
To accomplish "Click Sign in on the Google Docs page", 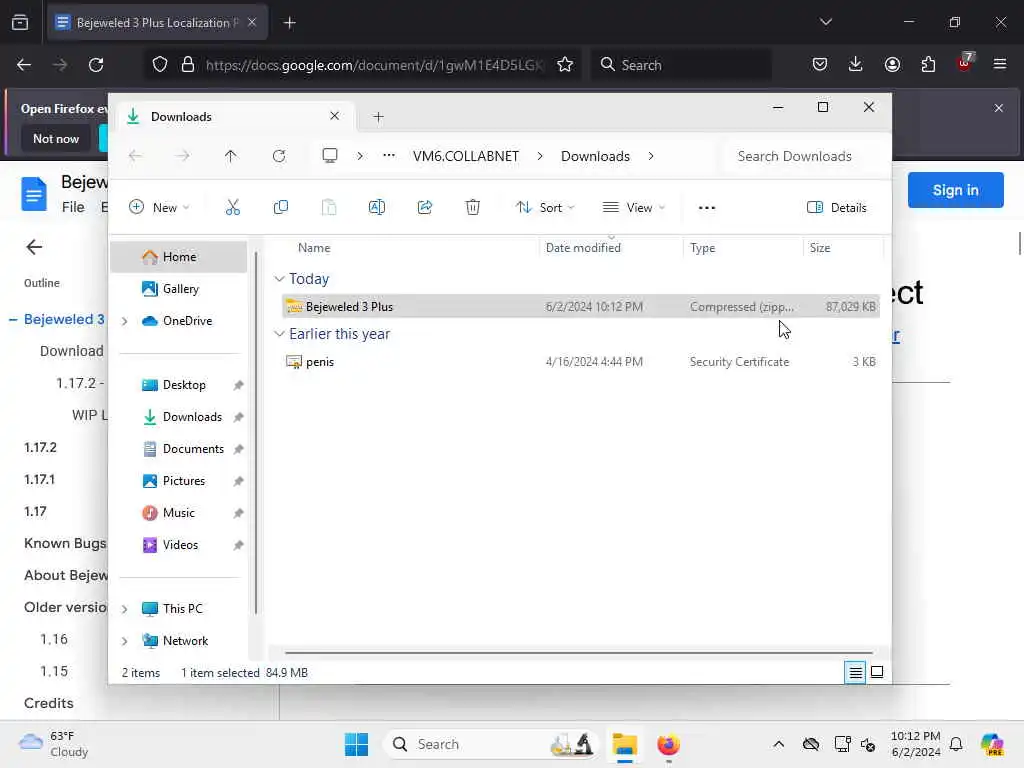I will click(955, 190).
